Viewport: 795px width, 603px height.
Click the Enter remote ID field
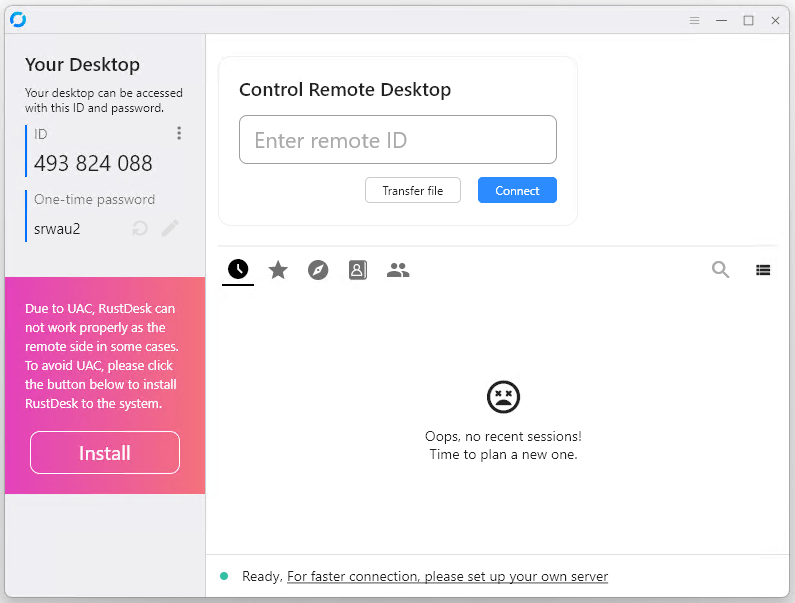398,139
